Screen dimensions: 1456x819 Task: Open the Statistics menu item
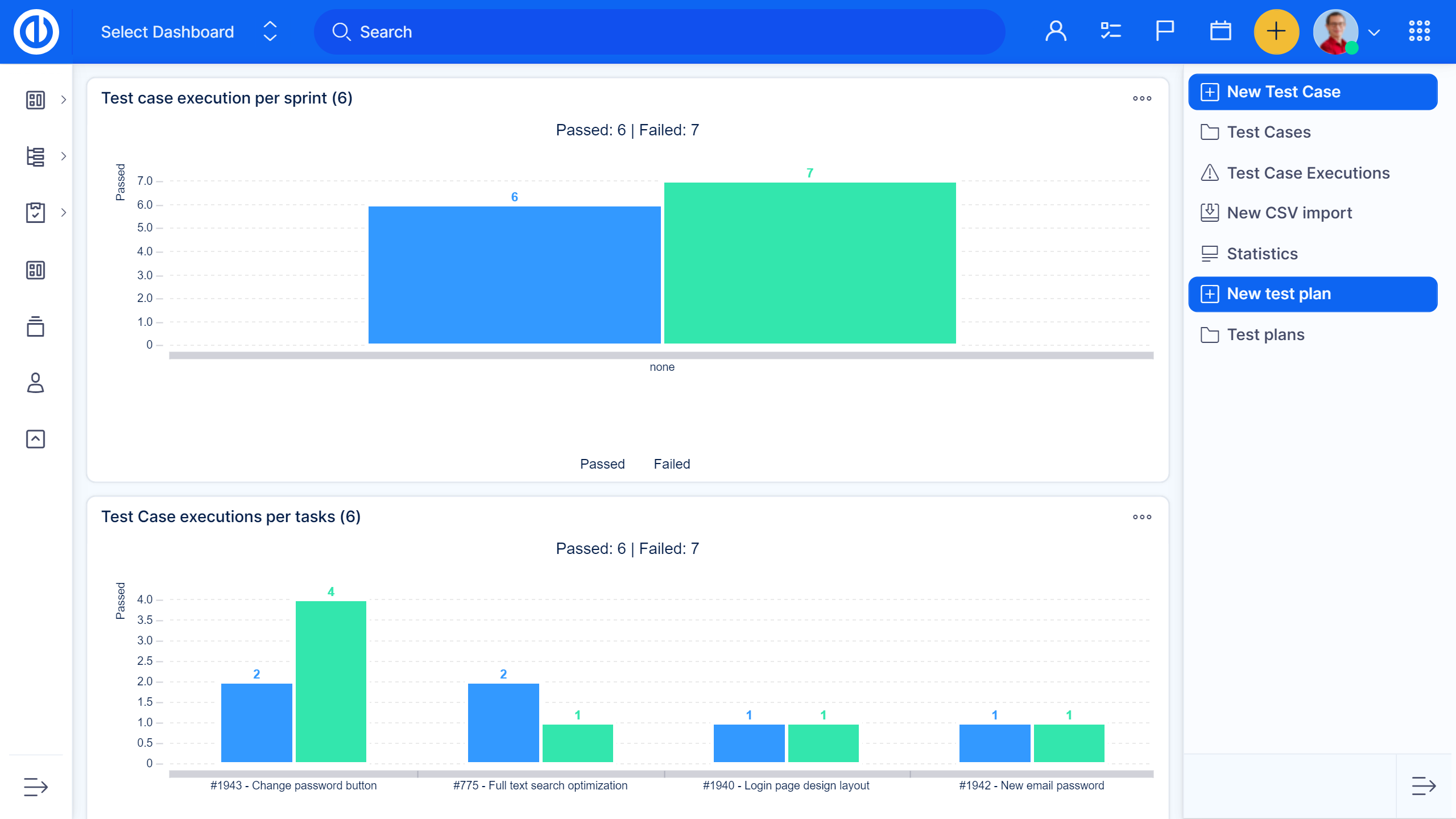tap(1261, 254)
